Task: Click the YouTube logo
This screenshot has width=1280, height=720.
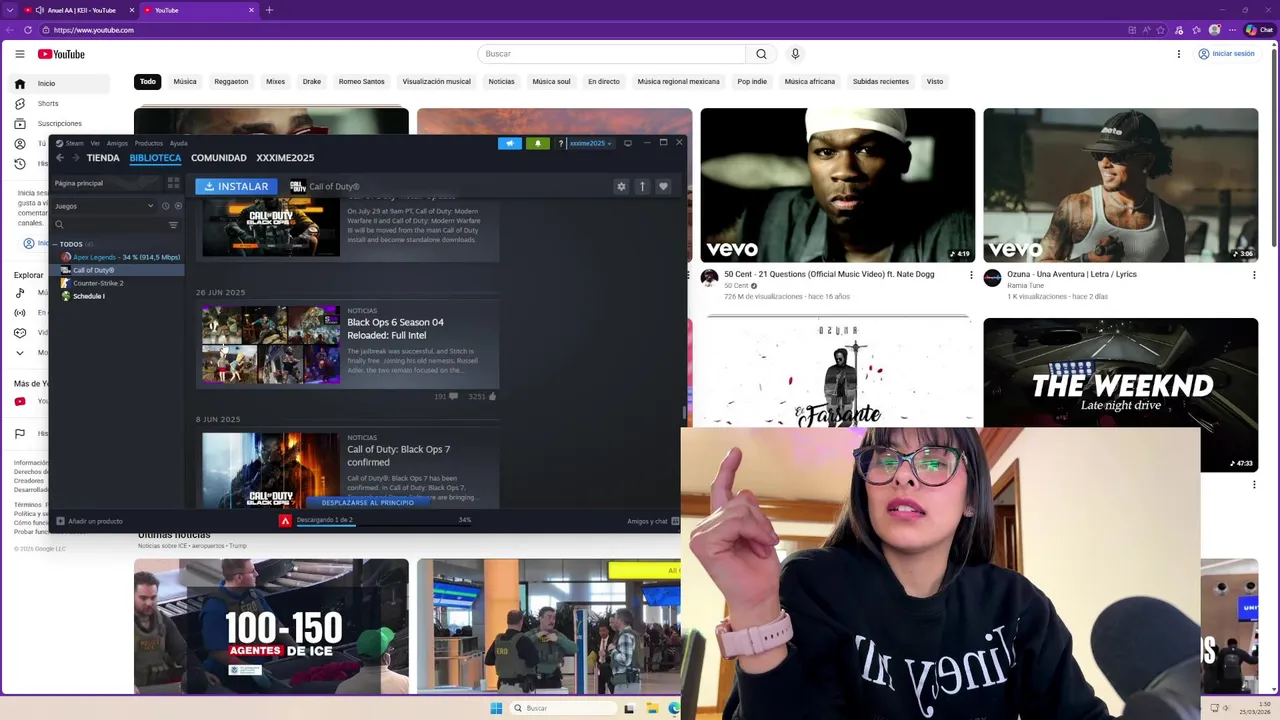Action: pos(61,54)
